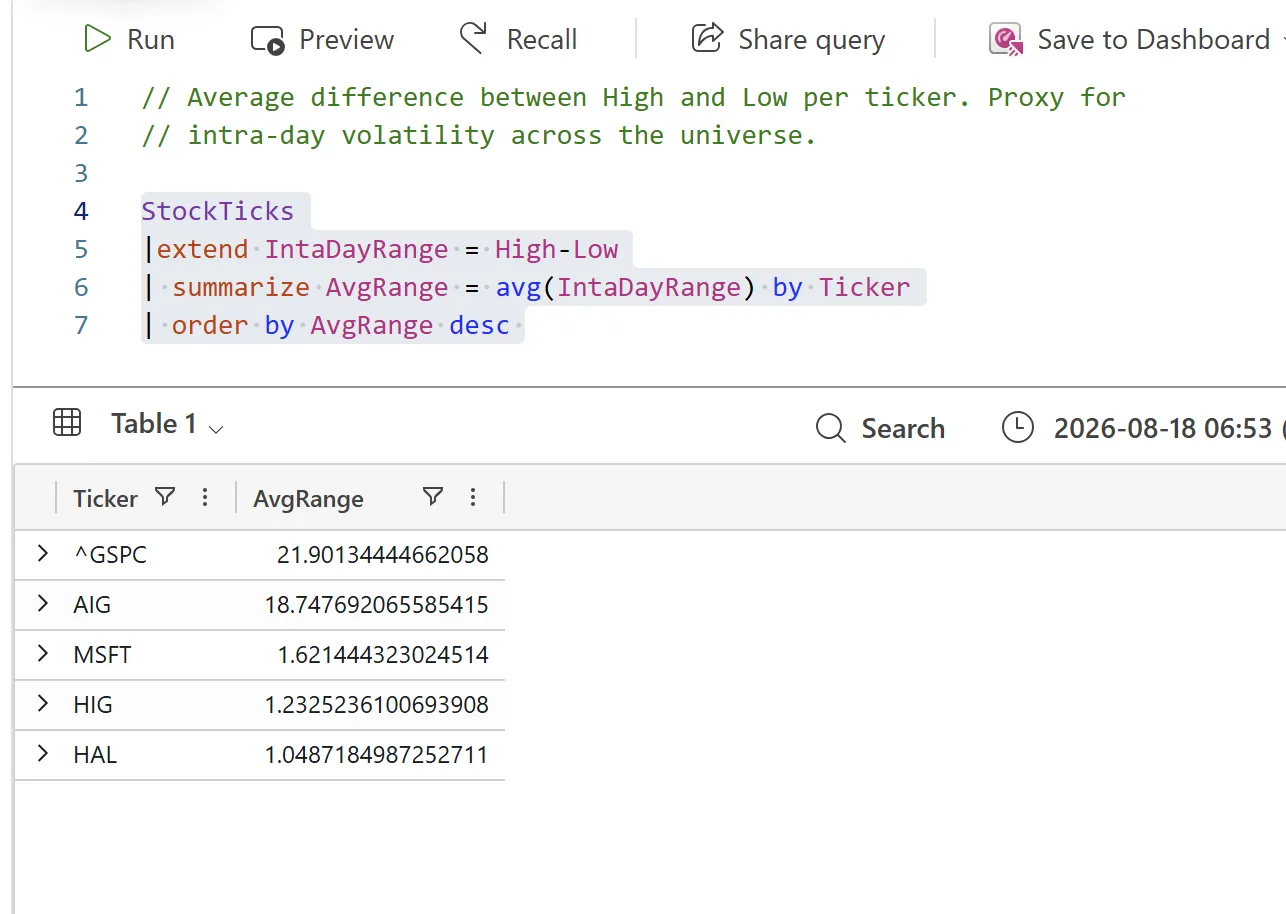Expand the ^GSPC row
The image size is (1286, 914).
point(42,554)
